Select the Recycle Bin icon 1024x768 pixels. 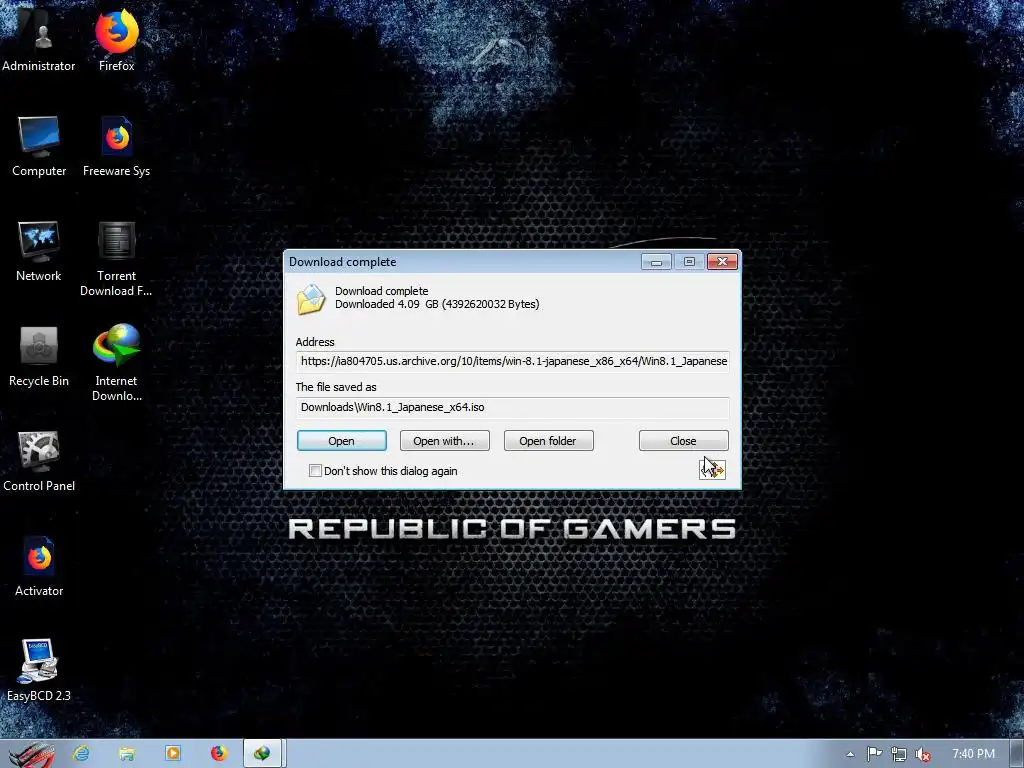point(39,357)
